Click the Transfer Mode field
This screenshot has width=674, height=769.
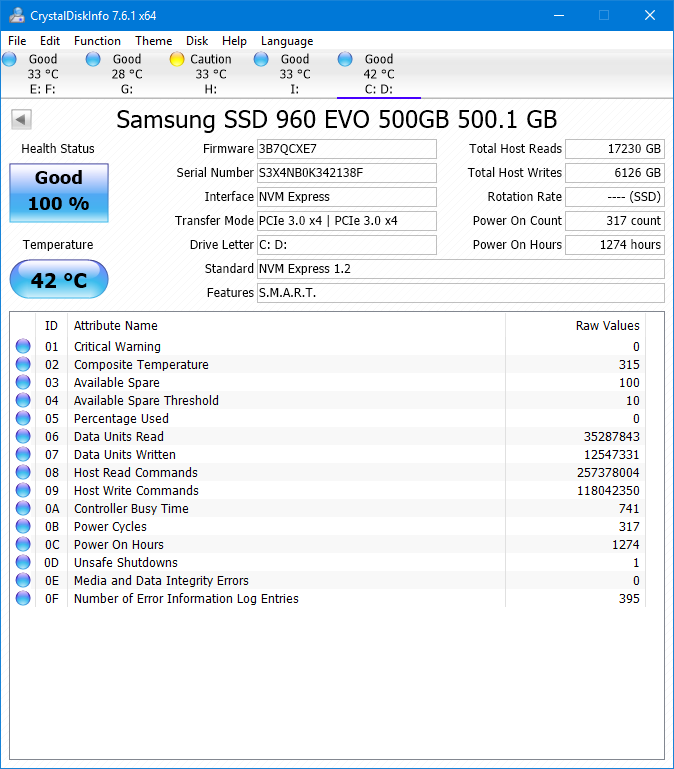[x=347, y=221]
